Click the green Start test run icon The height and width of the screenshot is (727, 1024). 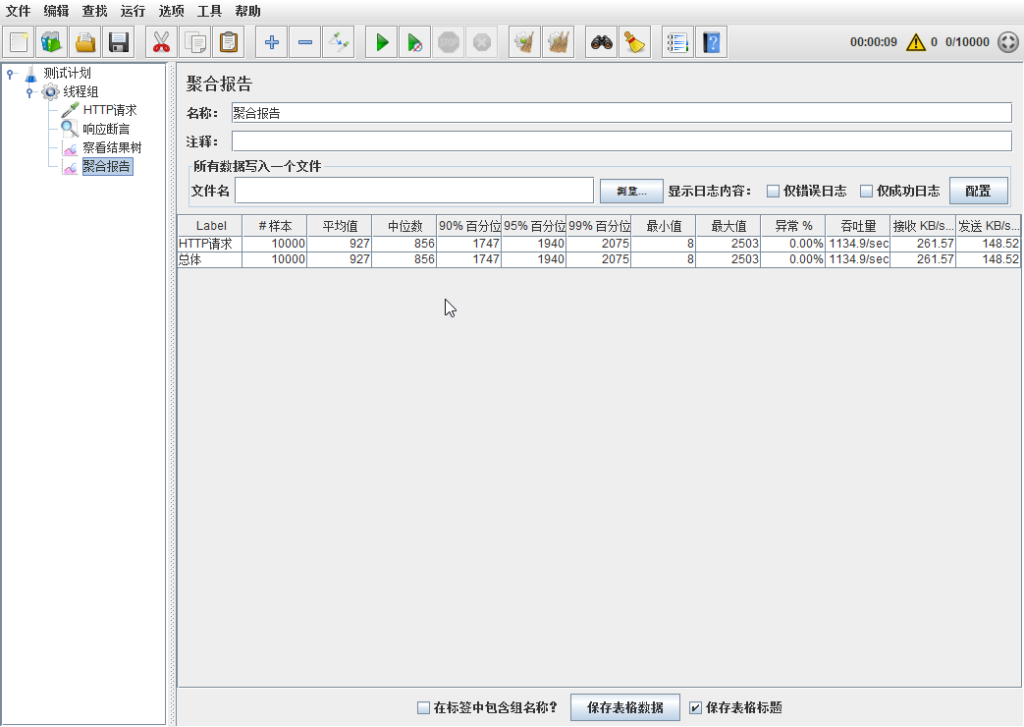381,43
